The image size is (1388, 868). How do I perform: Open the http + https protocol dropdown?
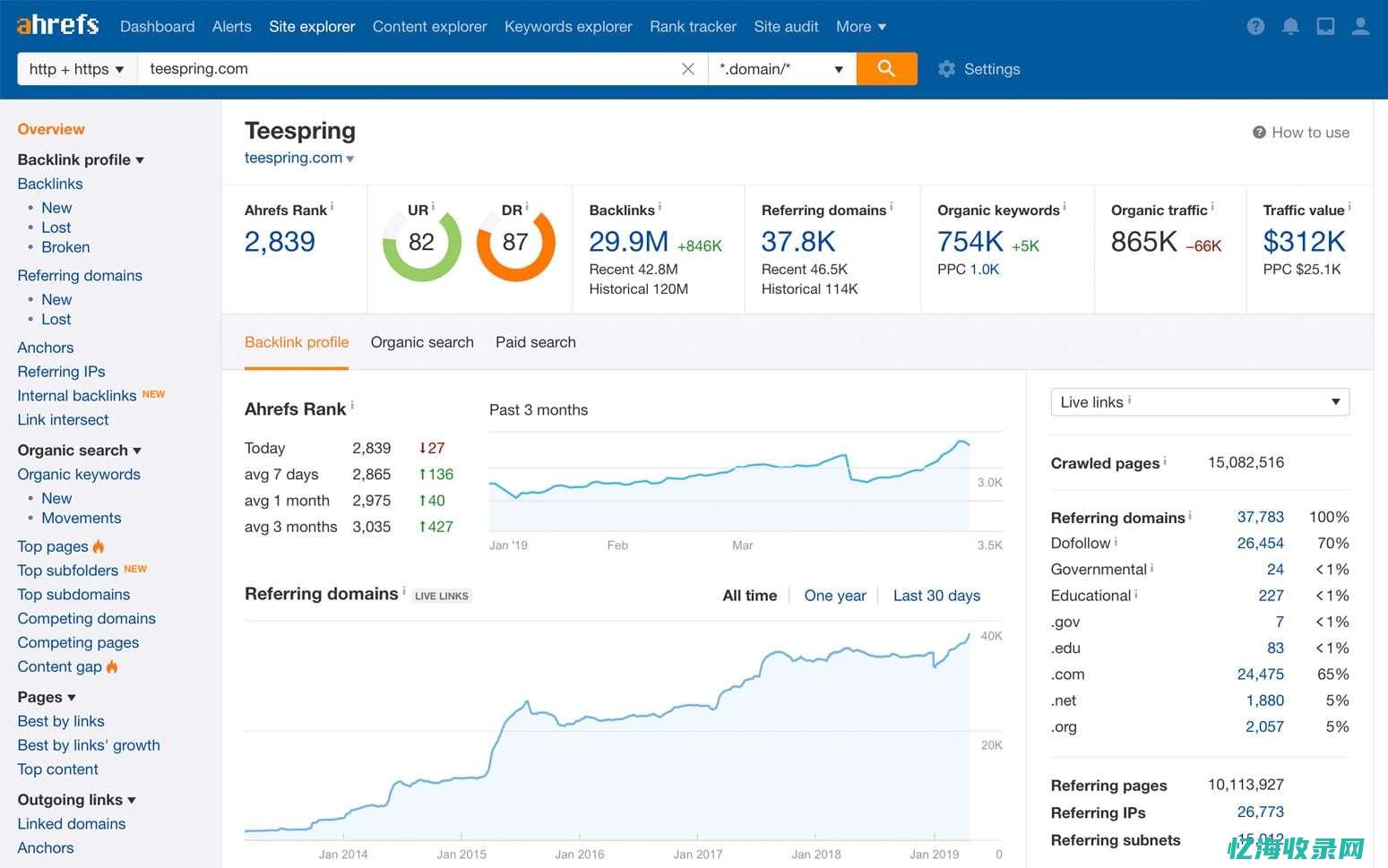click(x=76, y=69)
